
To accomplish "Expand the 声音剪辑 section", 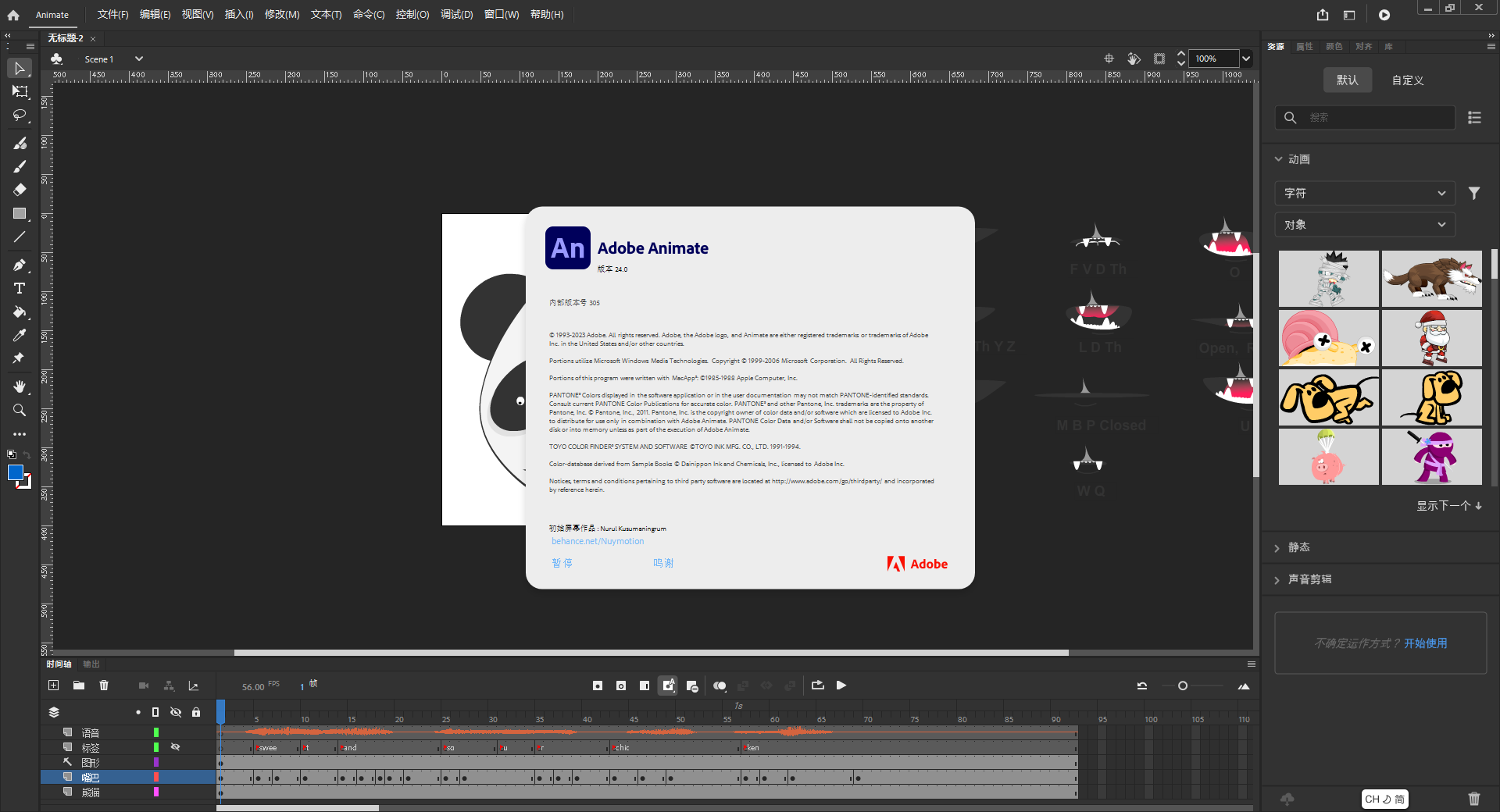I will [x=1277, y=580].
